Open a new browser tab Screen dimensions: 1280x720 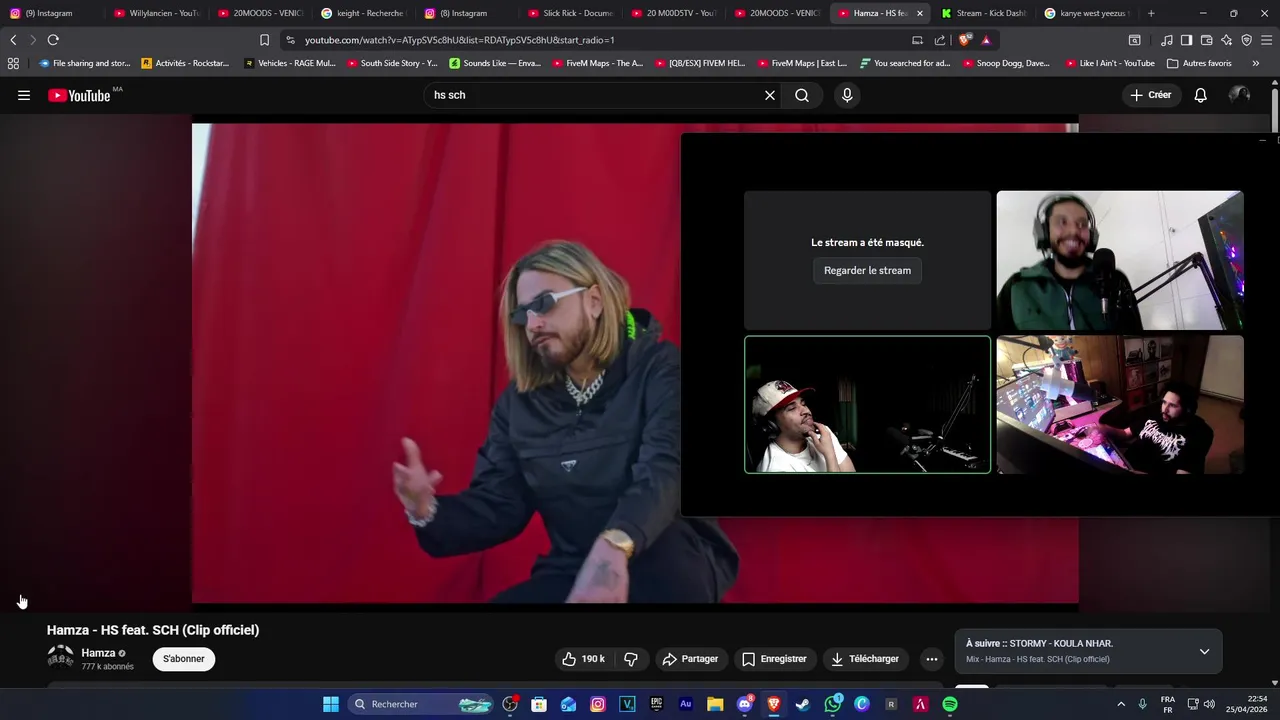pyautogui.click(x=1151, y=13)
